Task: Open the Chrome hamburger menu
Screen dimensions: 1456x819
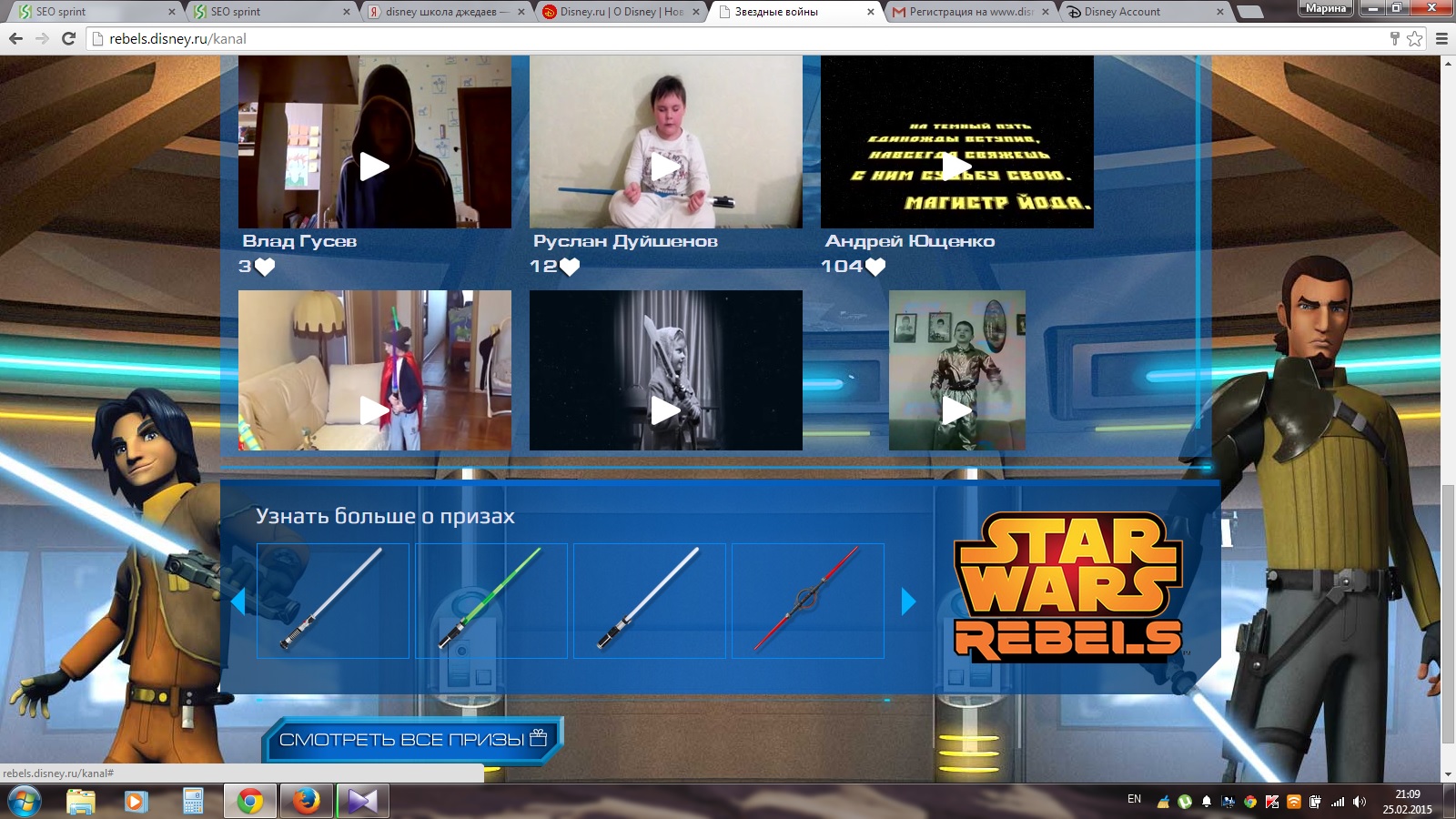Action: [x=1441, y=38]
